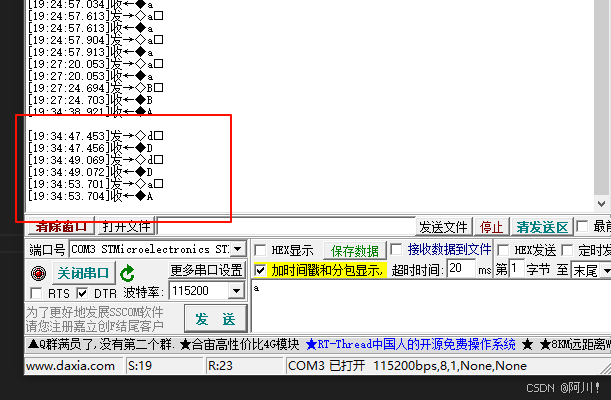This screenshot has width=611, height=400.
Task: Click the green refresh port icon
Action: click(127, 273)
